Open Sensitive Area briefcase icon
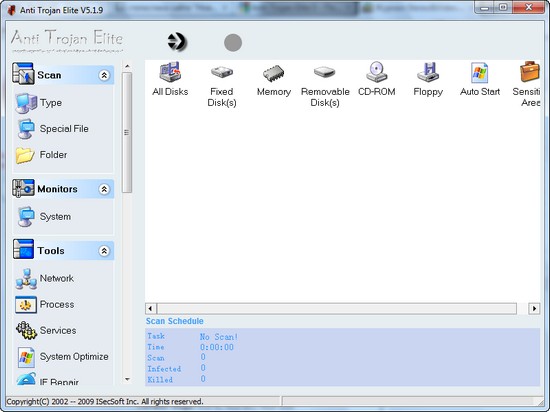Image resolution: width=550 pixels, height=412 pixels. pyautogui.click(x=528, y=84)
